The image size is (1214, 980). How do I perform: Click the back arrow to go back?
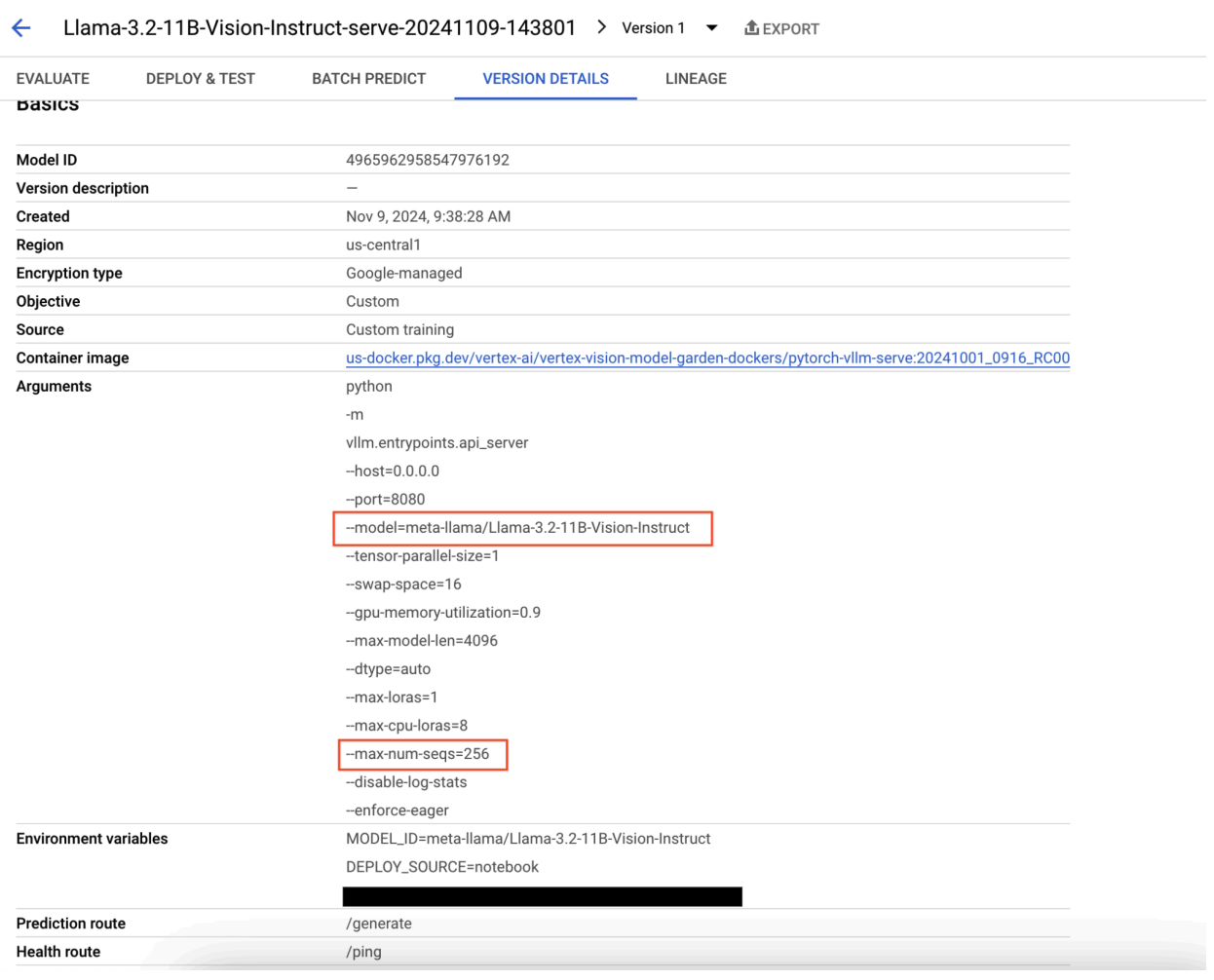click(21, 27)
